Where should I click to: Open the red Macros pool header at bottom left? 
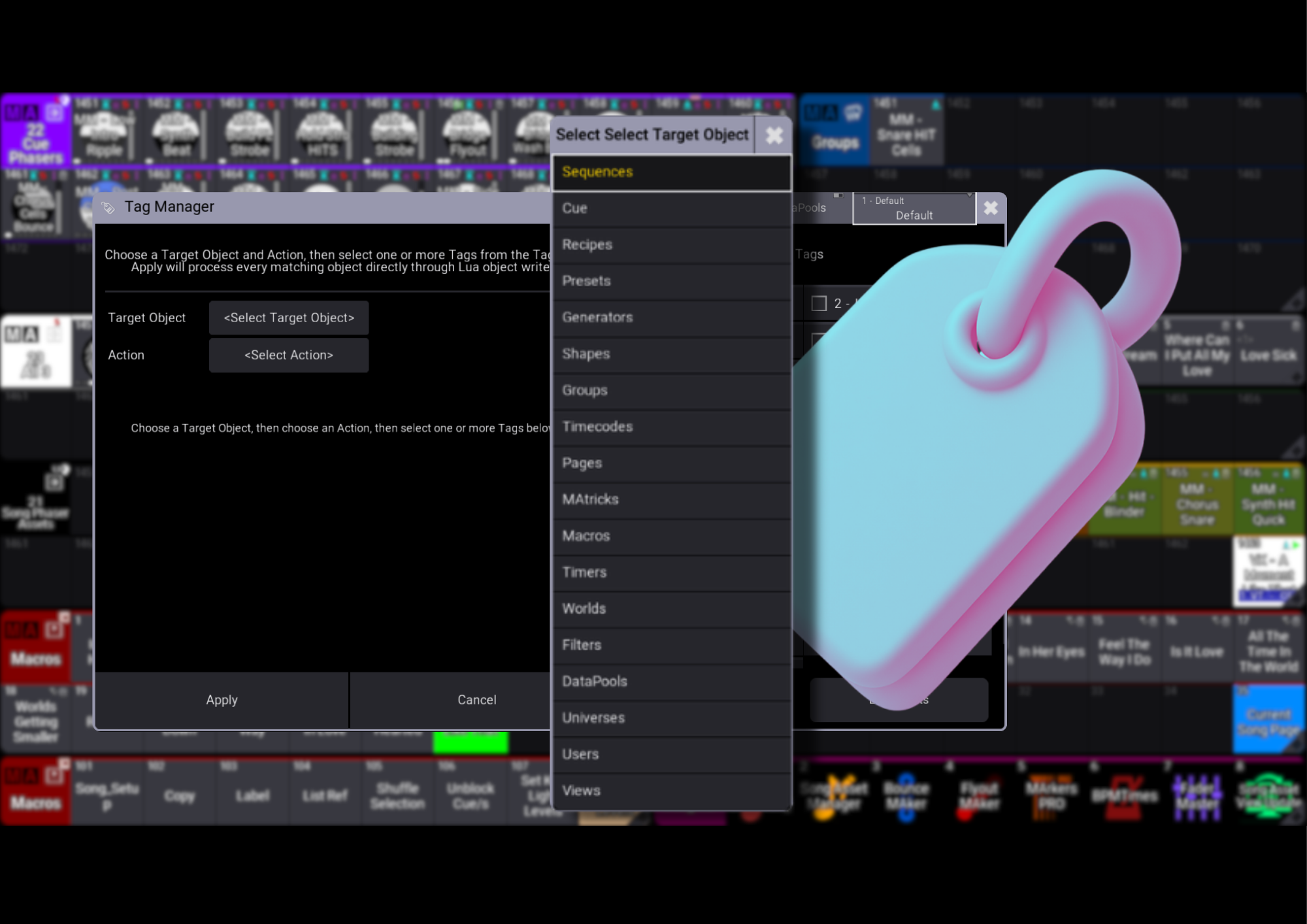click(x=36, y=791)
